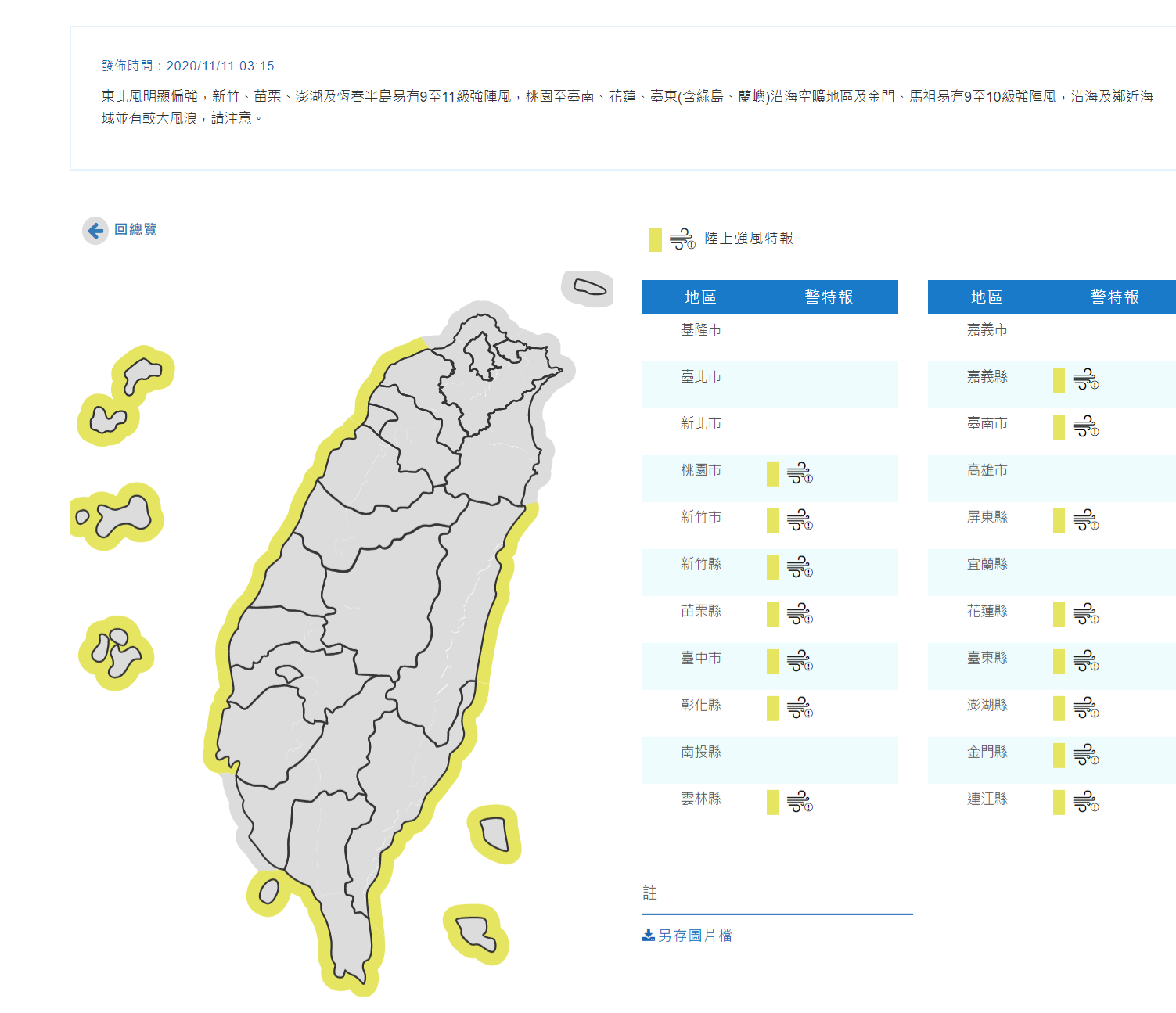The height and width of the screenshot is (1013, 1176).
Task: Click the 陸上強風特報 legend wind icon
Action: (682, 239)
